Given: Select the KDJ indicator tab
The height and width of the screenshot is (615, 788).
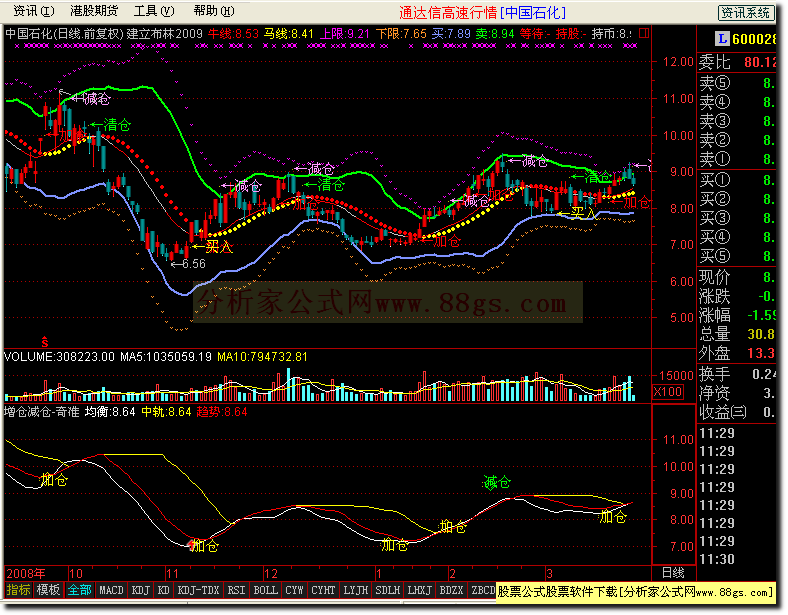Looking at the screenshot, I should 140,590.
